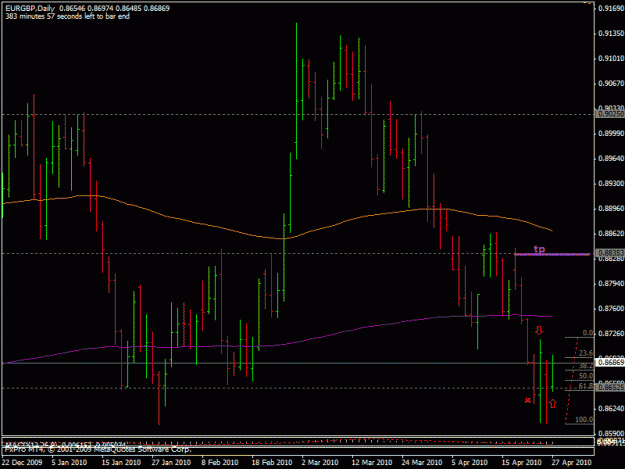Click the 0.90670 price scale value
Image resolution: width=625 pixels, height=469 pixels.
[611, 83]
